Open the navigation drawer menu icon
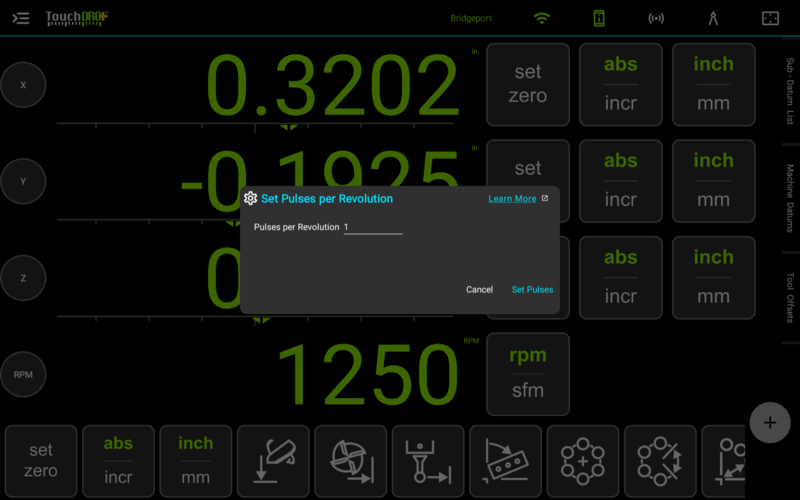The width and height of the screenshot is (800, 500). 20,18
